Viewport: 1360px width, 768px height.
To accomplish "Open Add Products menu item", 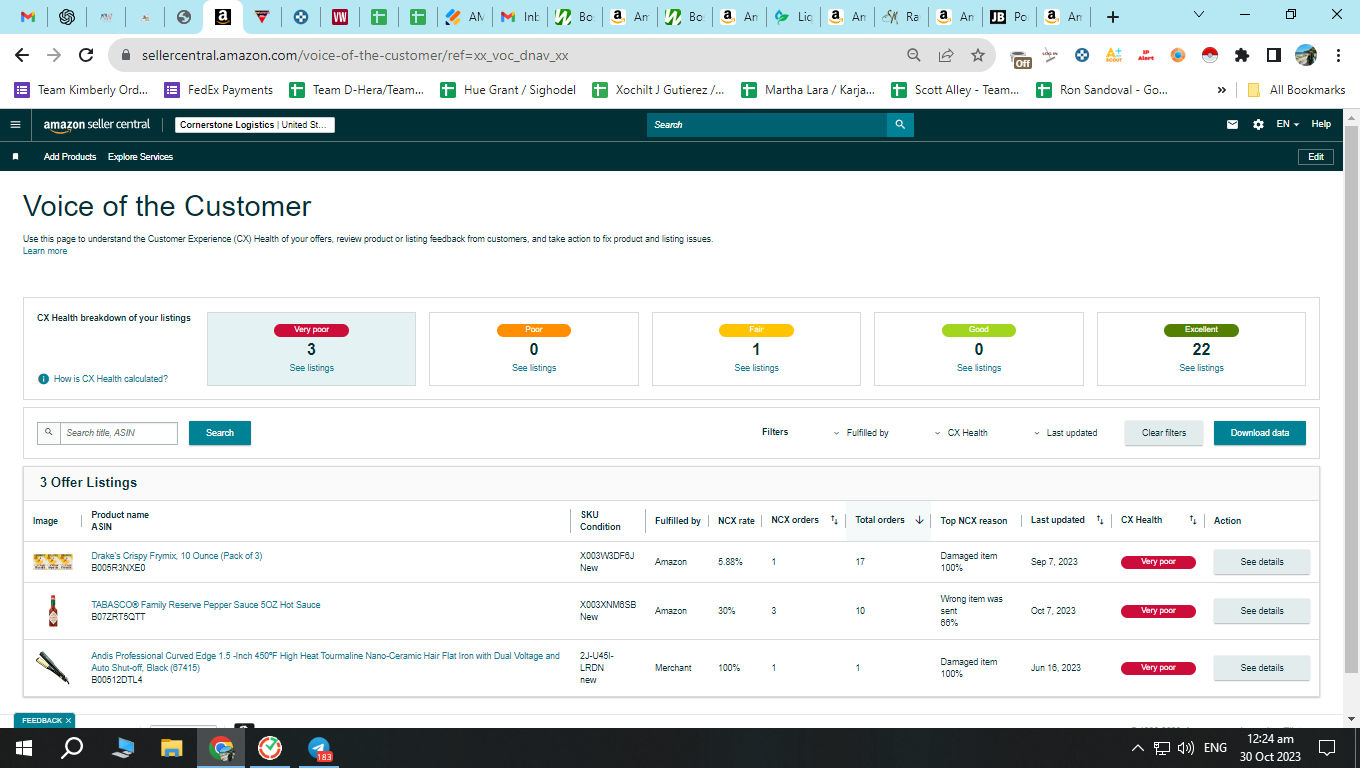I will [70, 157].
